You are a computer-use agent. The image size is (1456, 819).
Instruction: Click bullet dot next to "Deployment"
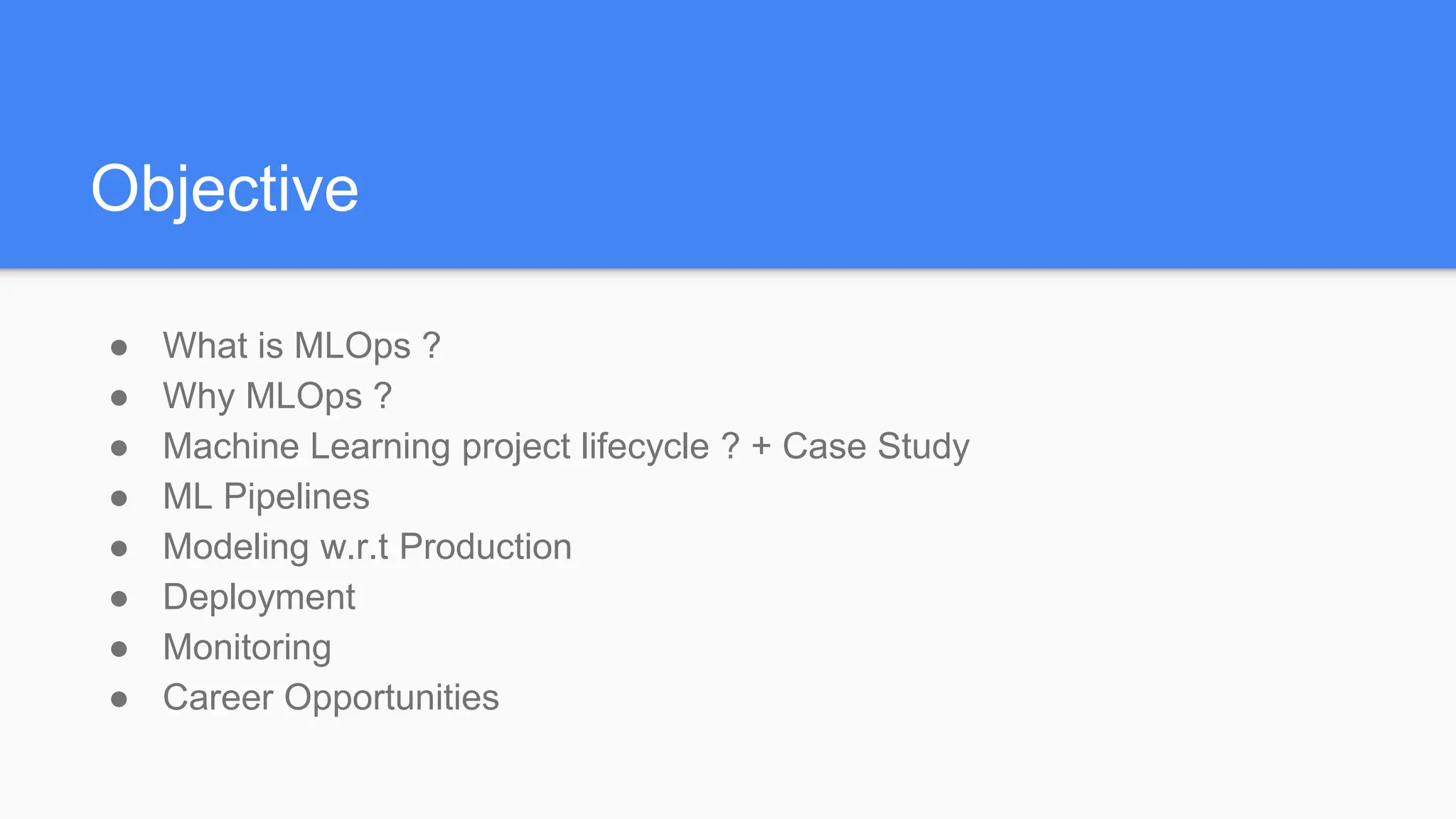click(x=119, y=599)
